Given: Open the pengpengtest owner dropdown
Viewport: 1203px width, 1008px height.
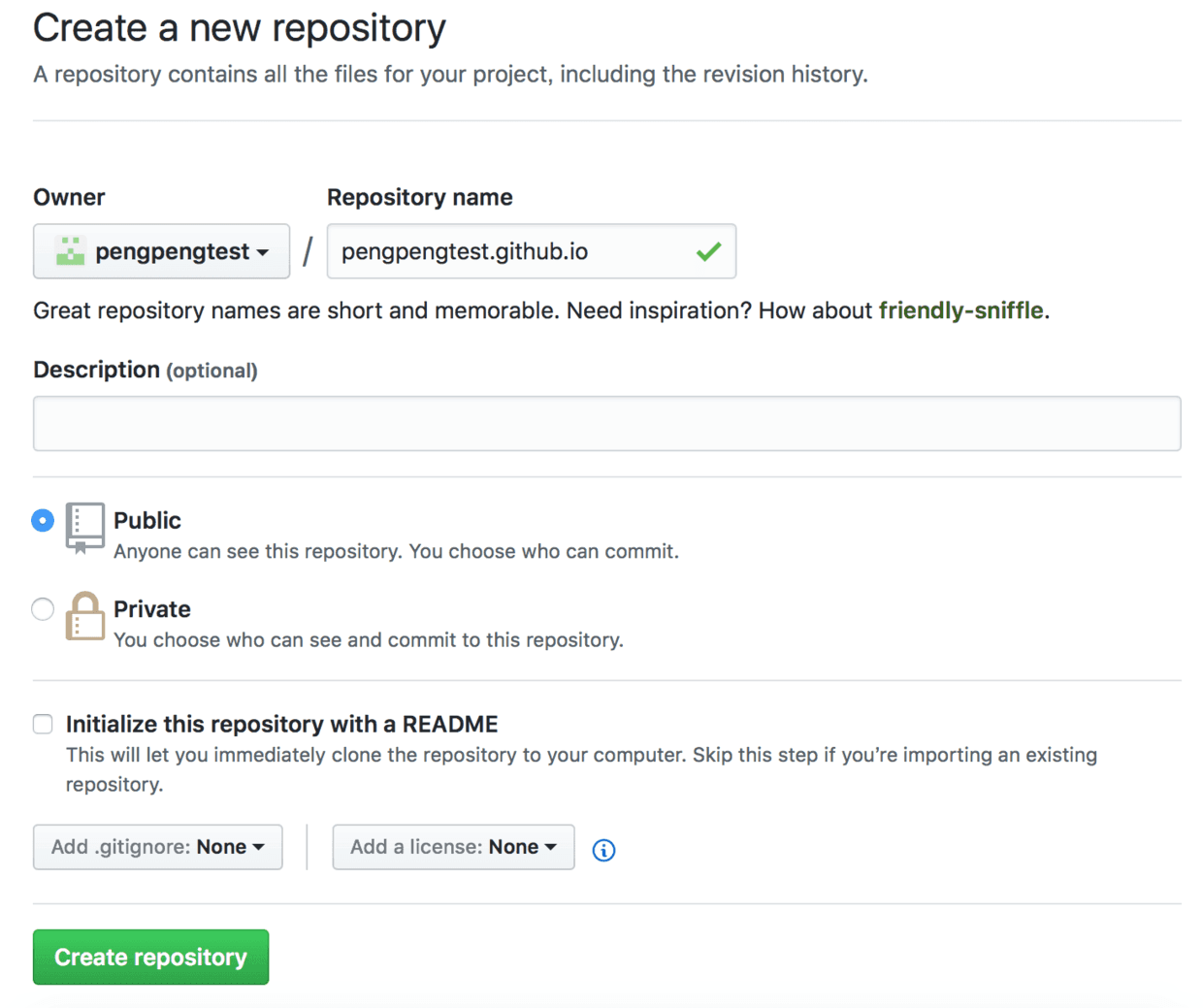Looking at the screenshot, I should (x=161, y=251).
